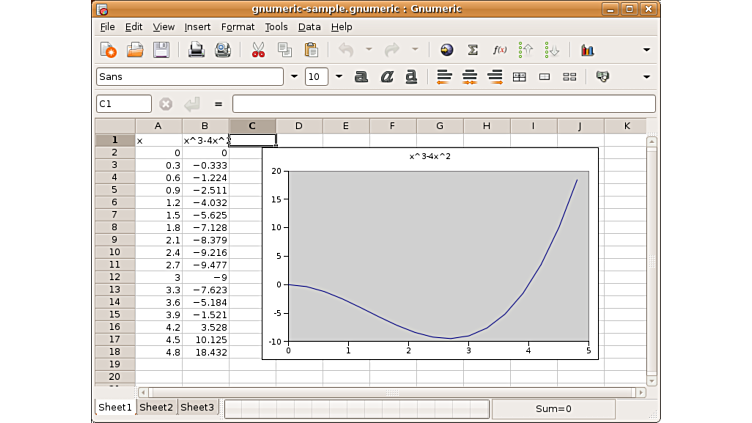Image resolution: width=752 pixels, height=423 pixels.
Task: Click the Insert hyperlink globe icon
Action: [x=447, y=50]
